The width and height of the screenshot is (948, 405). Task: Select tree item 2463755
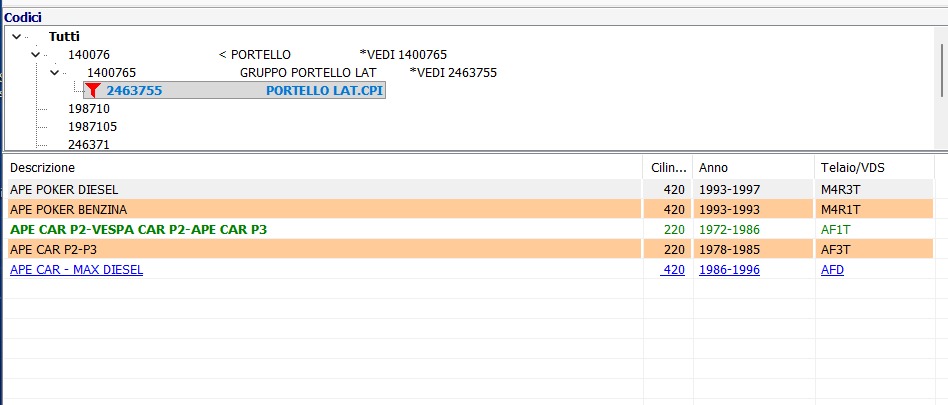pos(134,91)
